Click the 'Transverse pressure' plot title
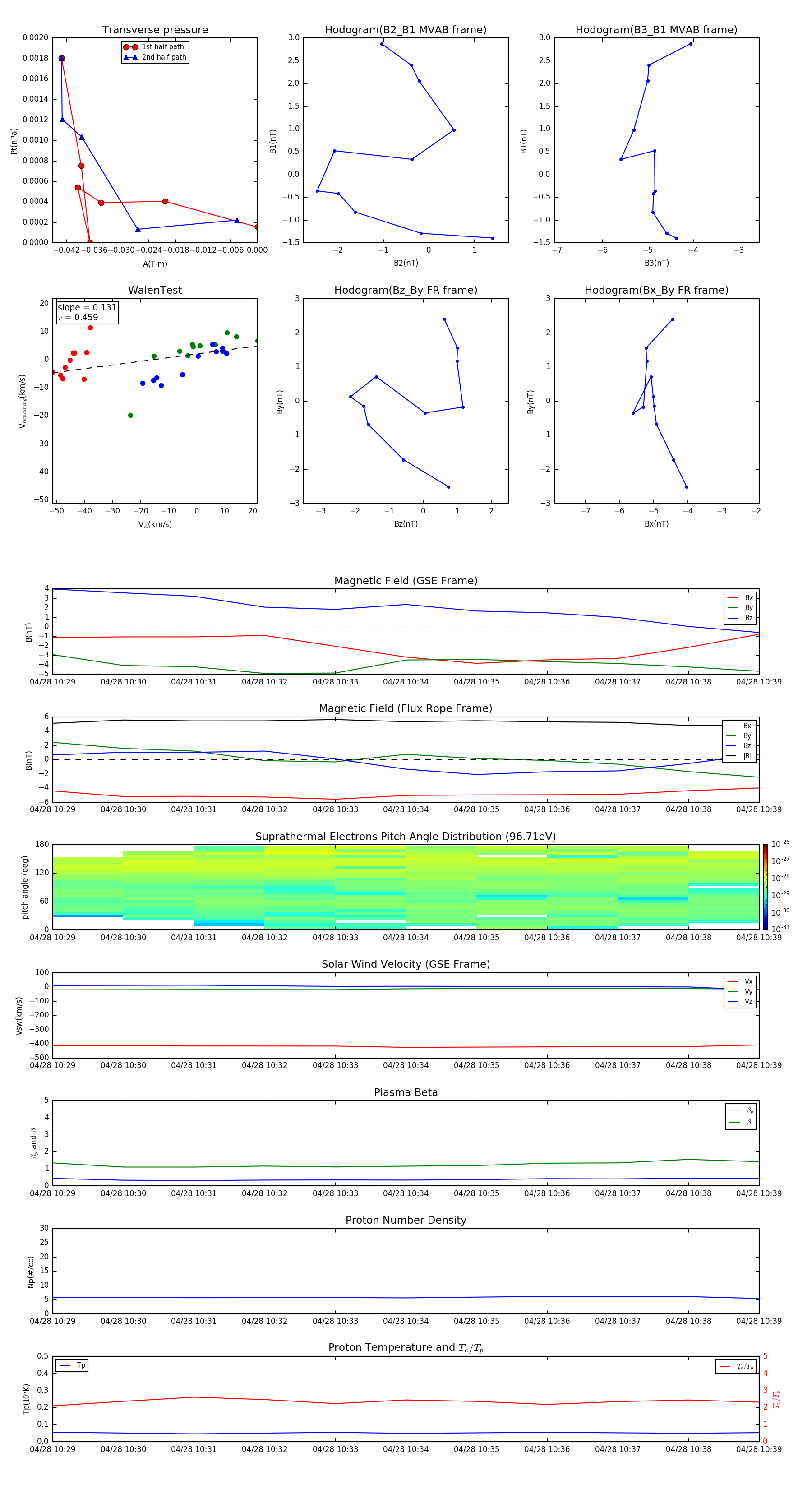The height and width of the screenshot is (1489, 812). pyautogui.click(x=155, y=30)
